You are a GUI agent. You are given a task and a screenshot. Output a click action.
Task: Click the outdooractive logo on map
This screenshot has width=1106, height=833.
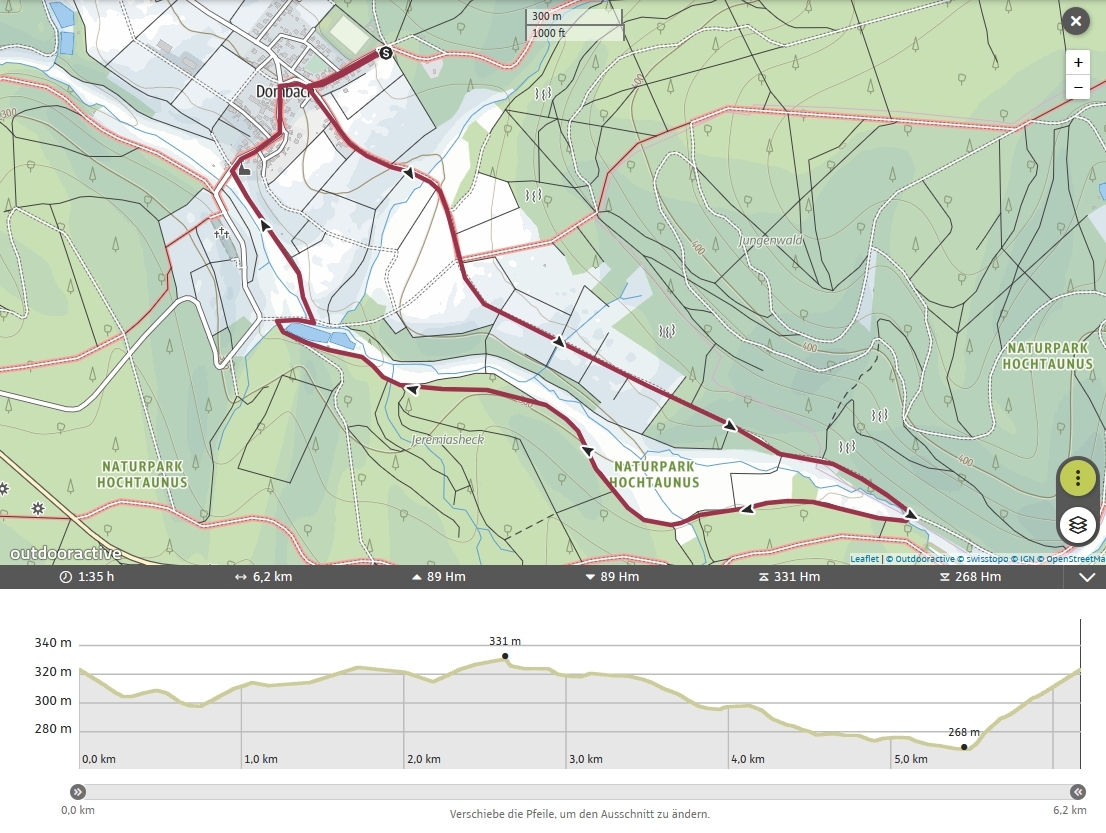pos(66,553)
